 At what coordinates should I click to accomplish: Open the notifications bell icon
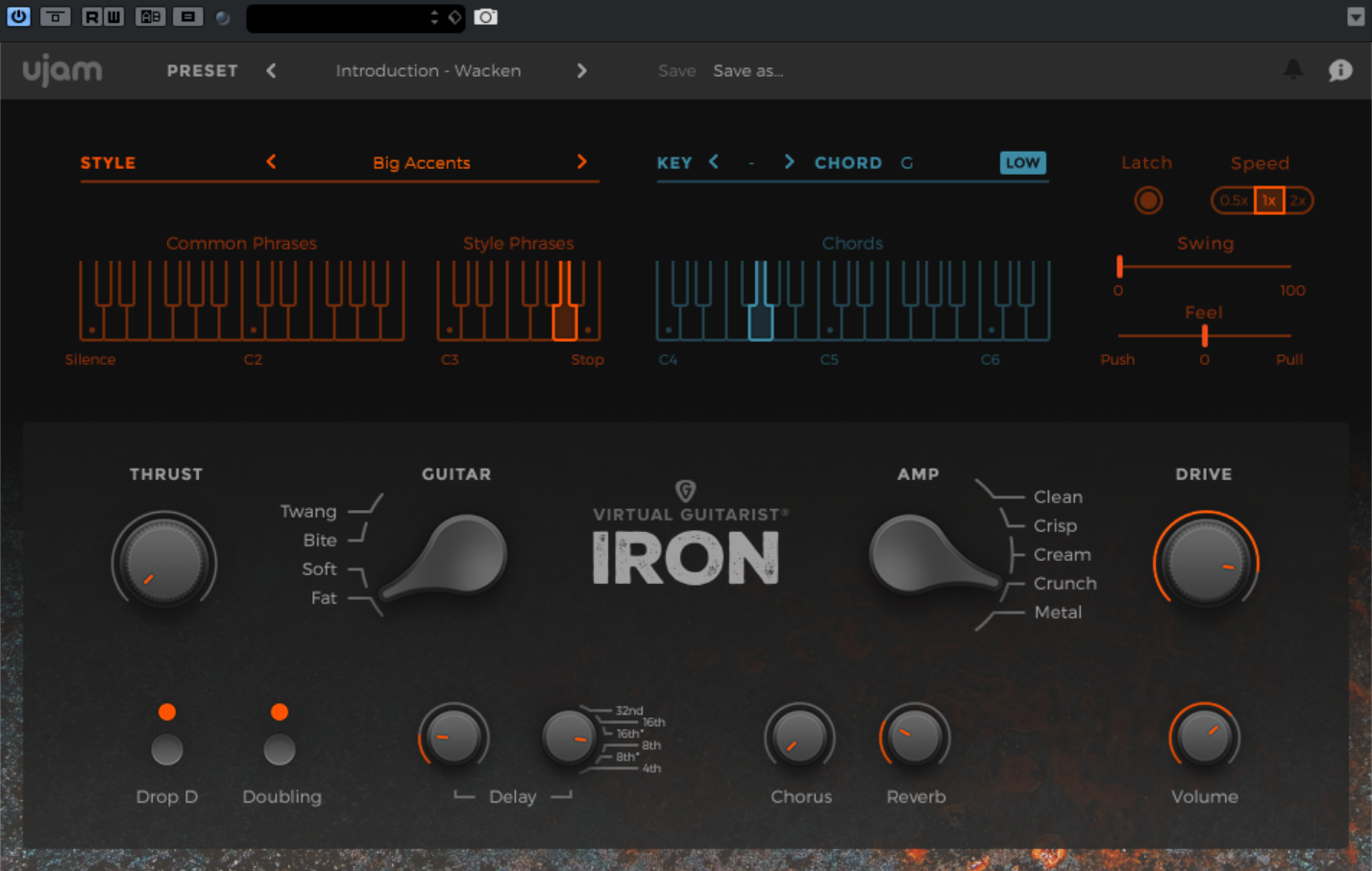pyautogui.click(x=1293, y=69)
